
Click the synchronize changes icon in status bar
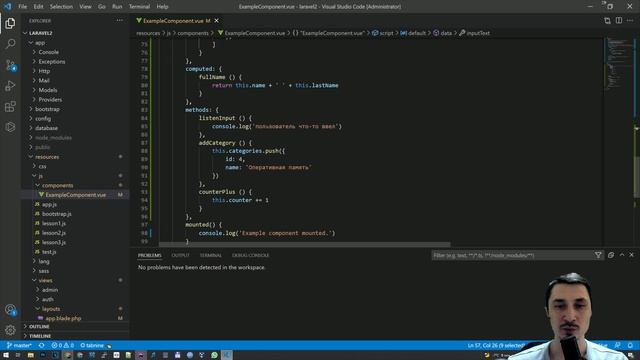[42, 345]
